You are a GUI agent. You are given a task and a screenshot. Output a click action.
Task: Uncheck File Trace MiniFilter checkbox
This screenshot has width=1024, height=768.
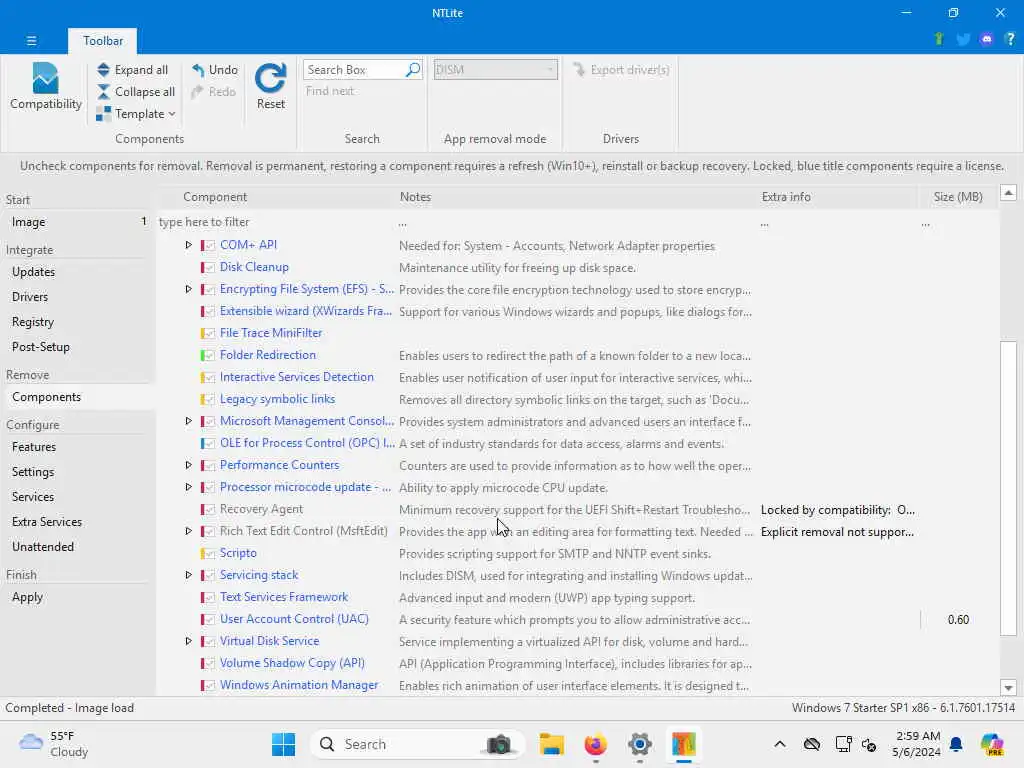[x=208, y=334]
